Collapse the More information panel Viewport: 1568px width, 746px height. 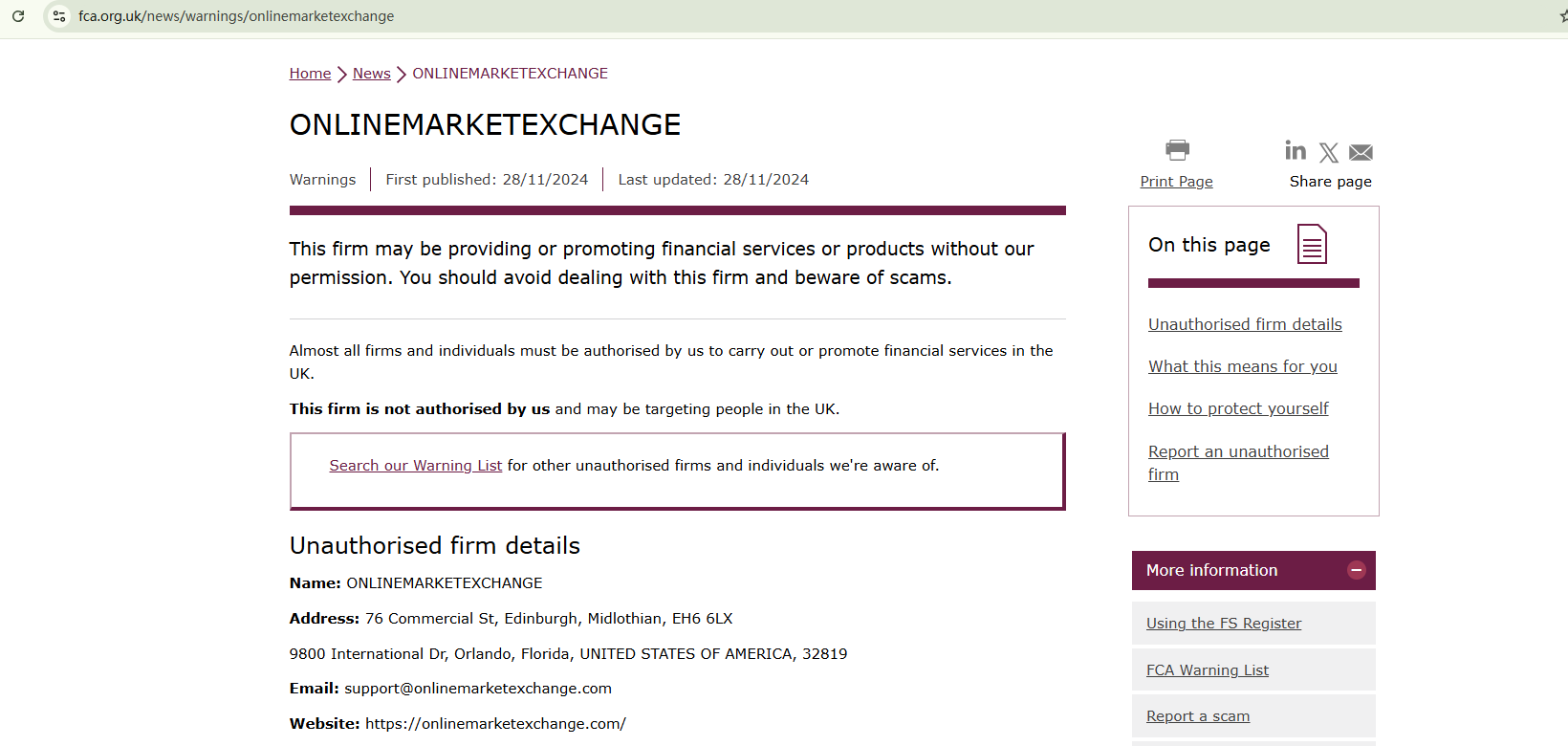[x=1356, y=570]
